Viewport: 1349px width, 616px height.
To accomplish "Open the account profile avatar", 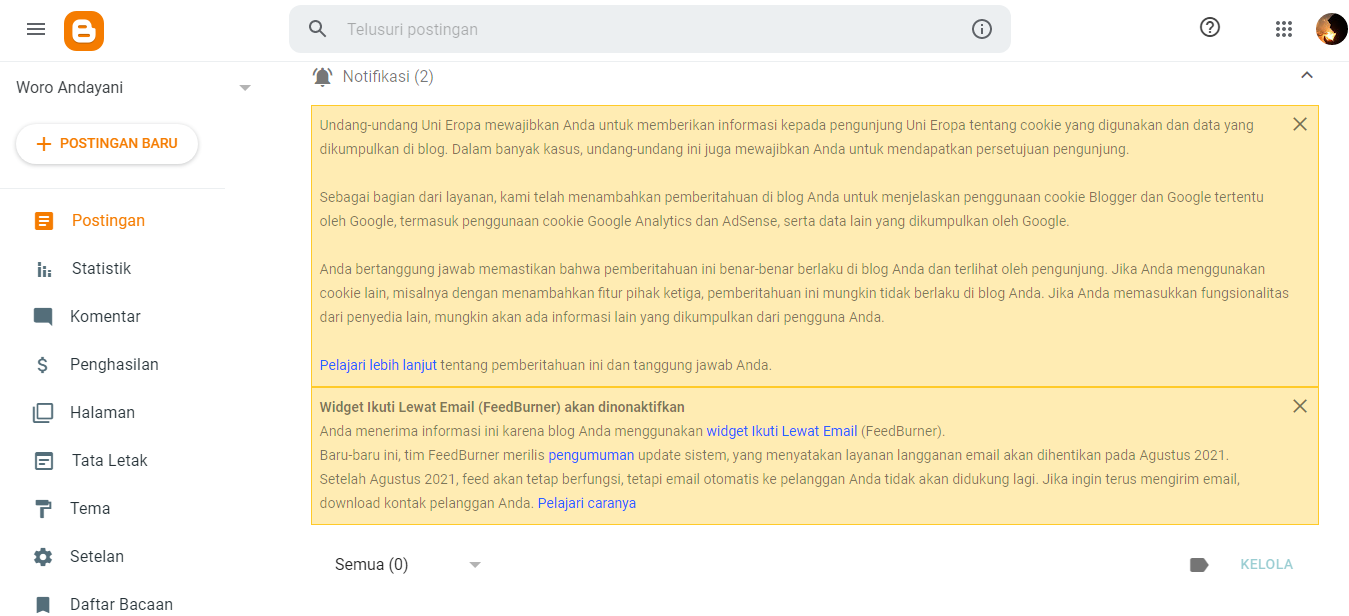I will point(1331,29).
